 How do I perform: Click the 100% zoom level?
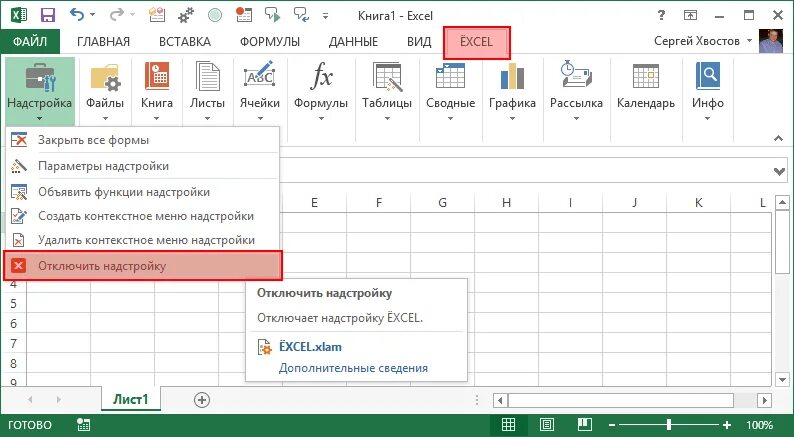pos(760,425)
